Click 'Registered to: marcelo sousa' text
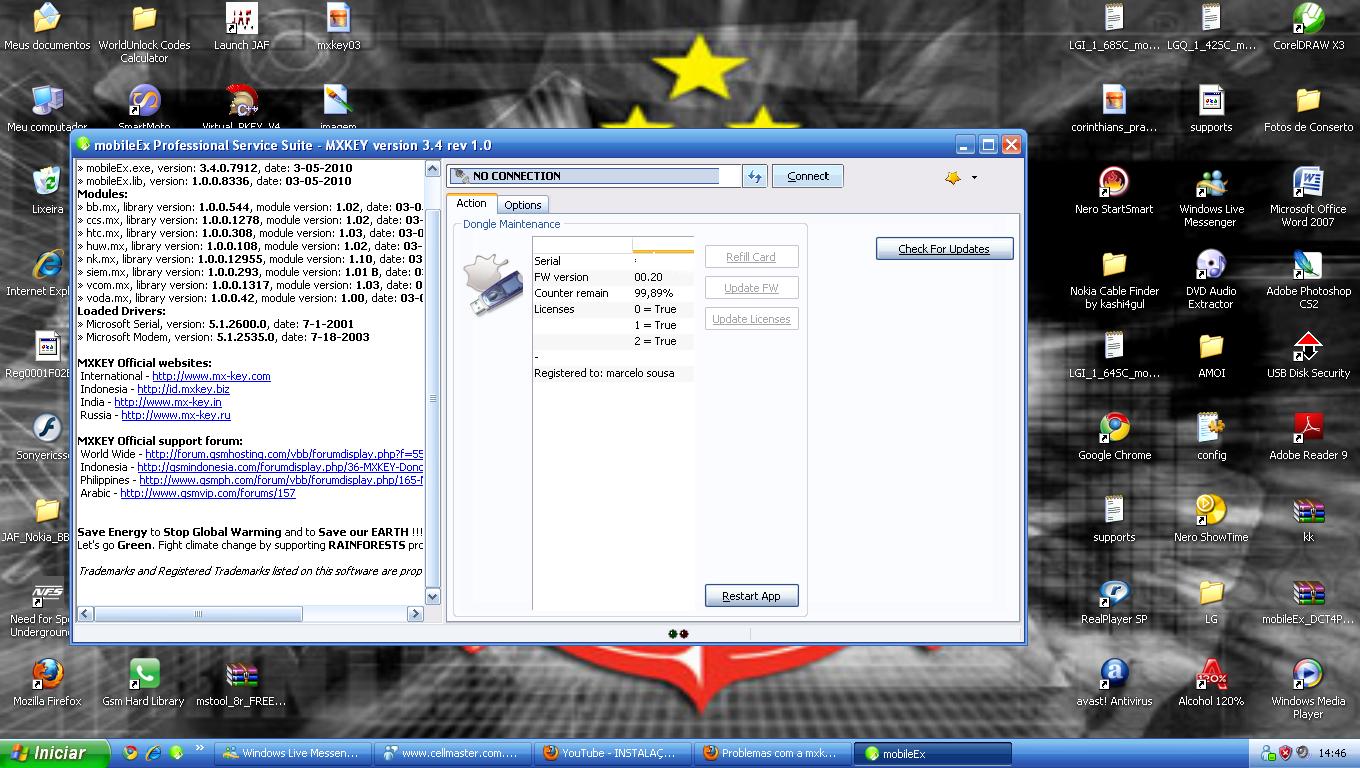 [604, 373]
